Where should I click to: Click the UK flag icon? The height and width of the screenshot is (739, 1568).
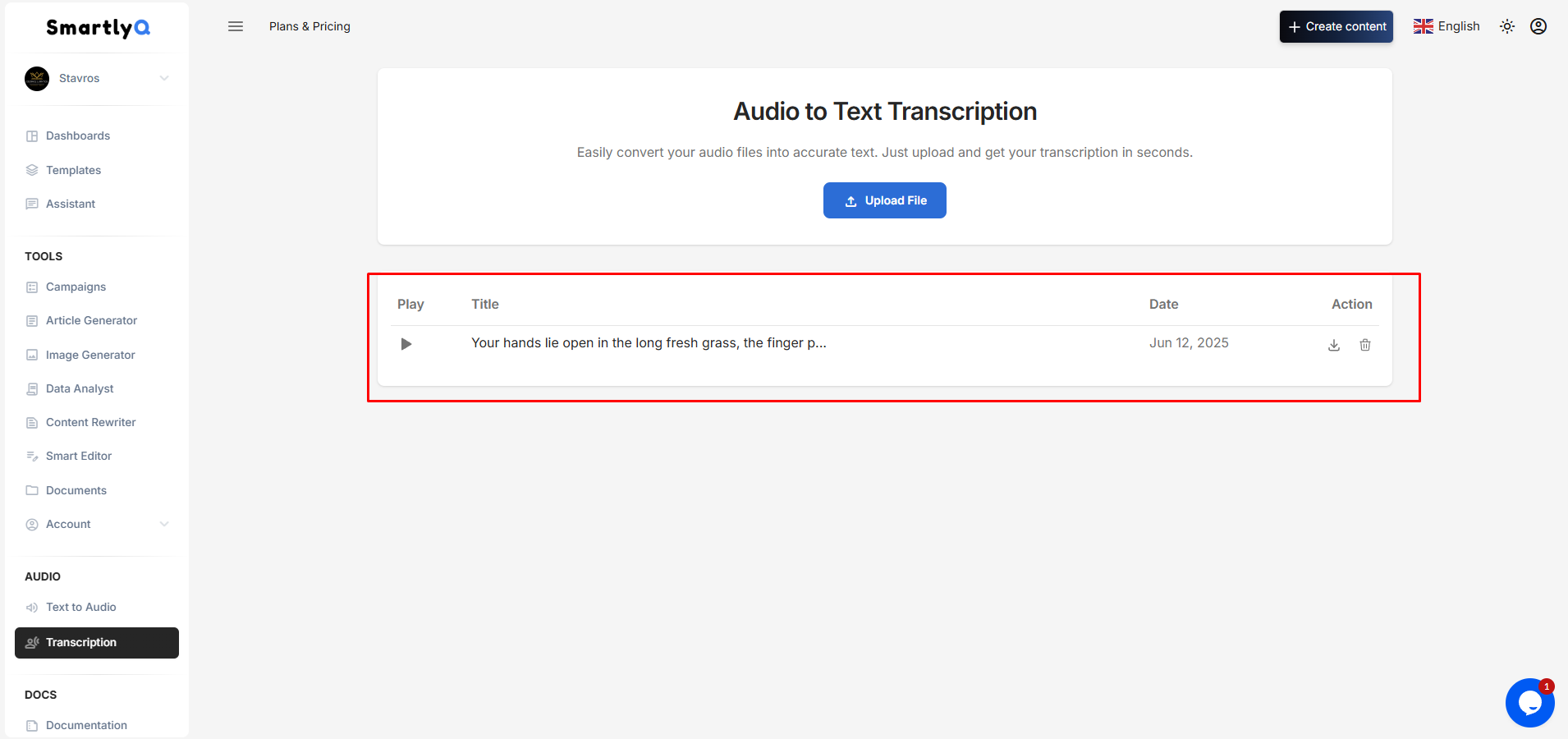tap(1424, 26)
